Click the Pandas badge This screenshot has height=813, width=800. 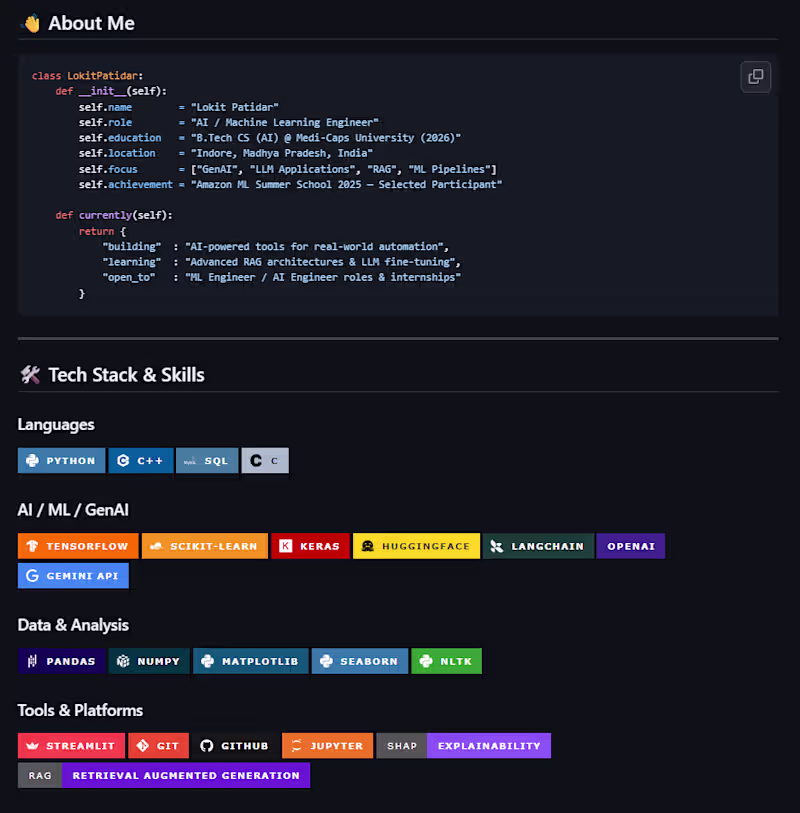coord(61,661)
